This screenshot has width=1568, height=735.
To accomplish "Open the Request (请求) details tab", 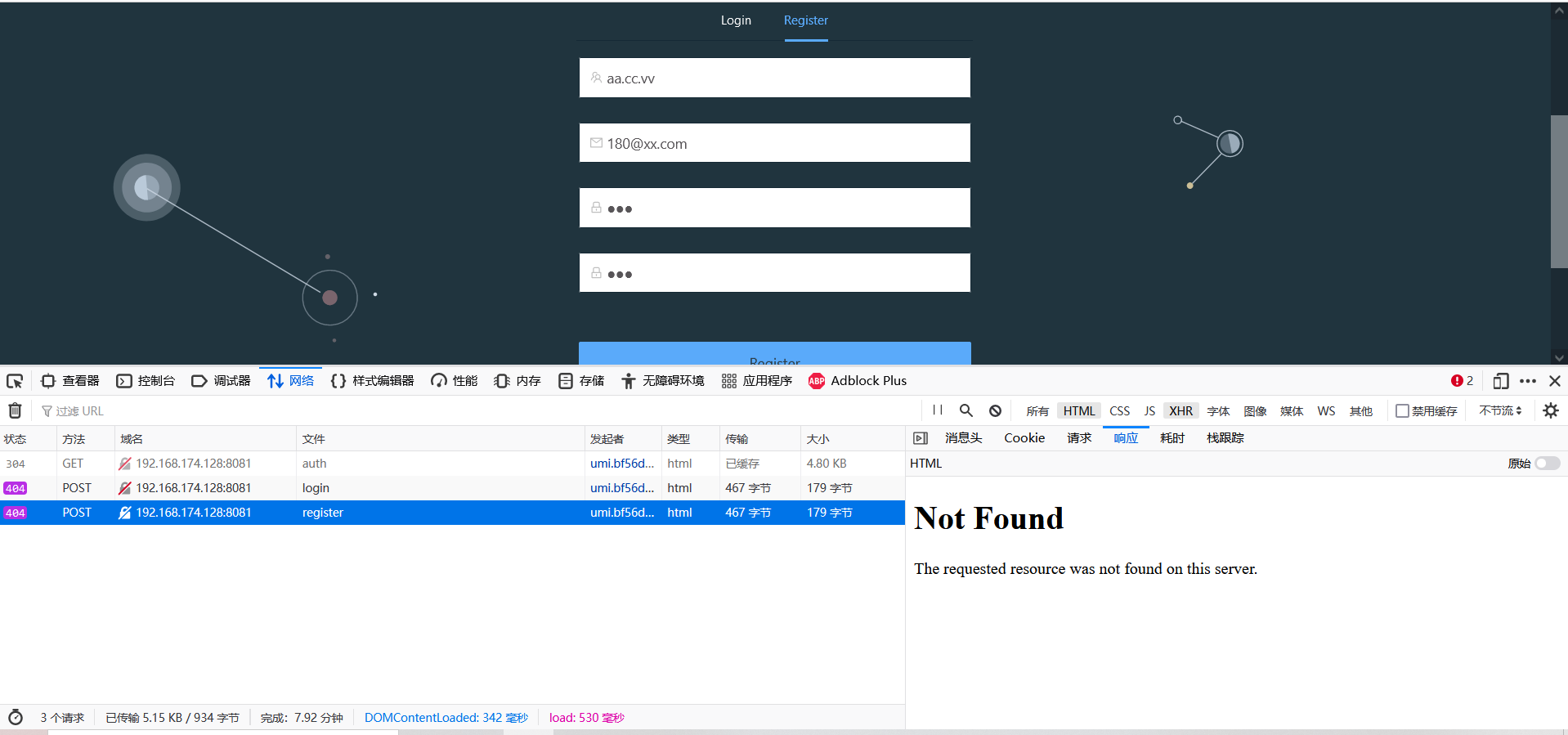I will 1079,438.
